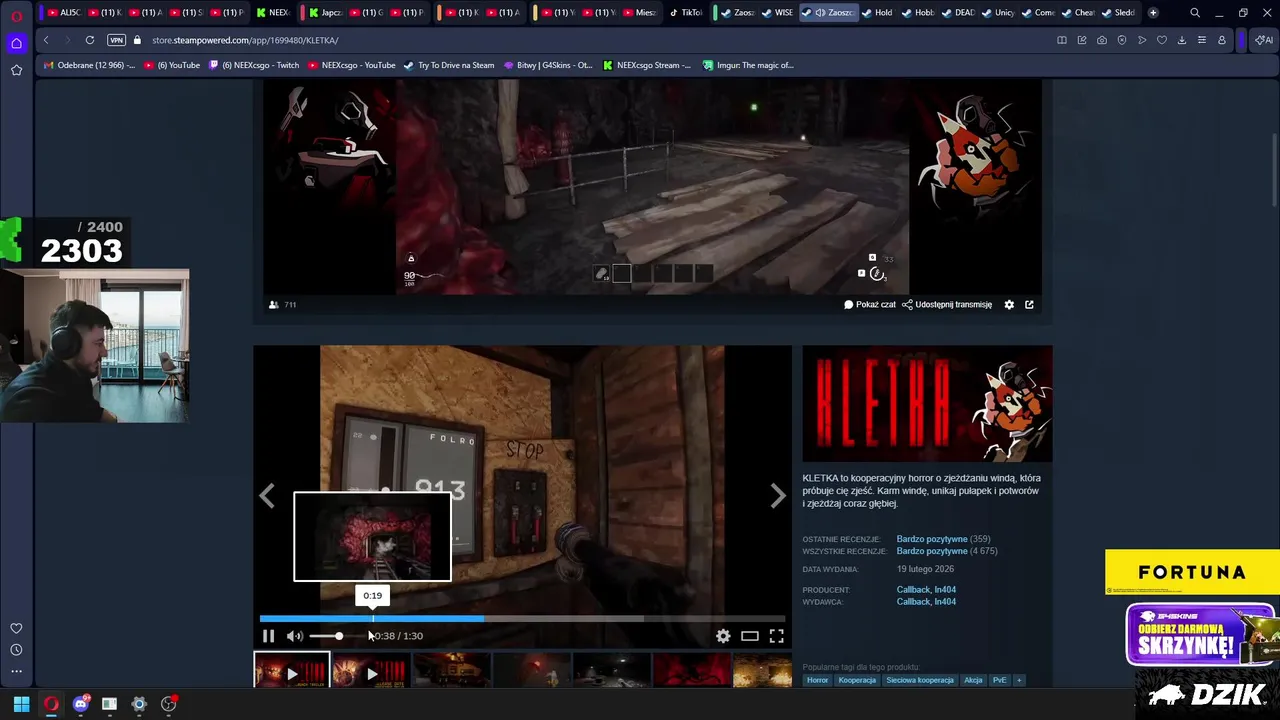The height and width of the screenshot is (720, 1280).
Task: Open the third screenshot thumbnail
Action: [450, 670]
